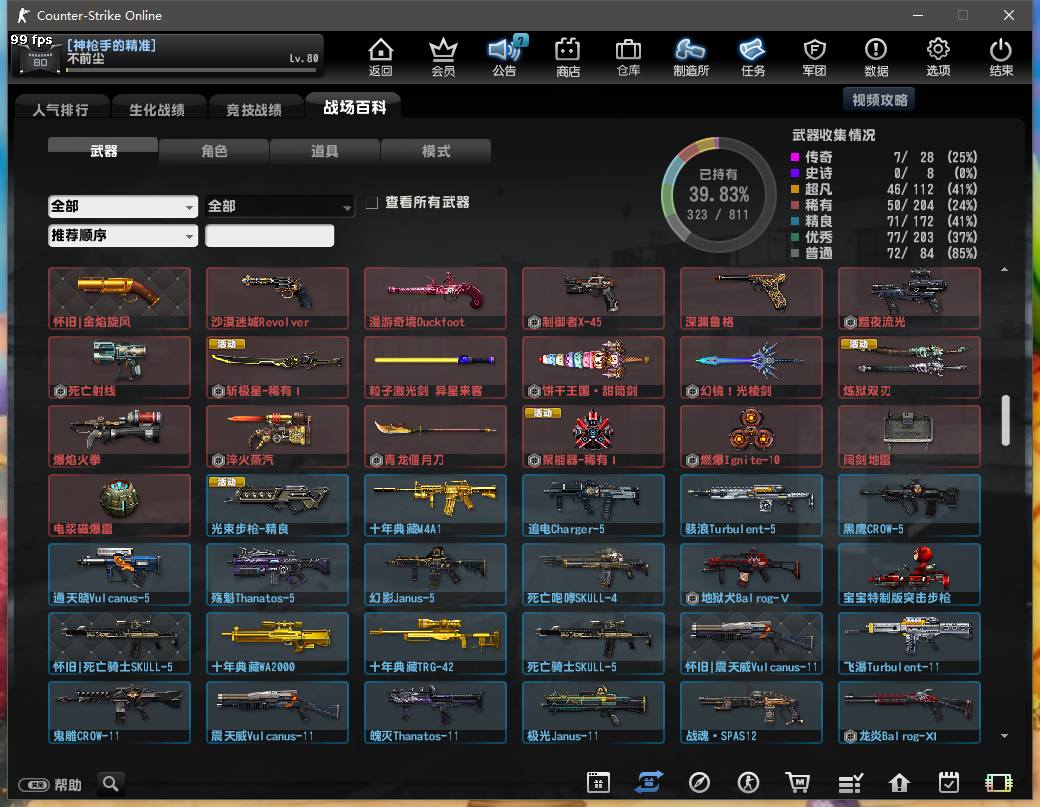Click the checklist icon in bottom bar

[850, 783]
